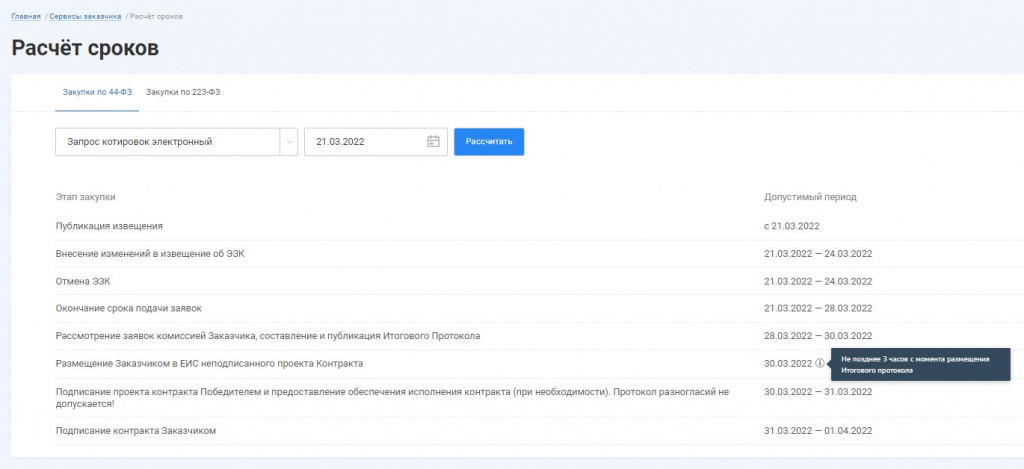
Task: Switch to the 'Закупки по 223-ФЗ' tab
Action: 183,92
